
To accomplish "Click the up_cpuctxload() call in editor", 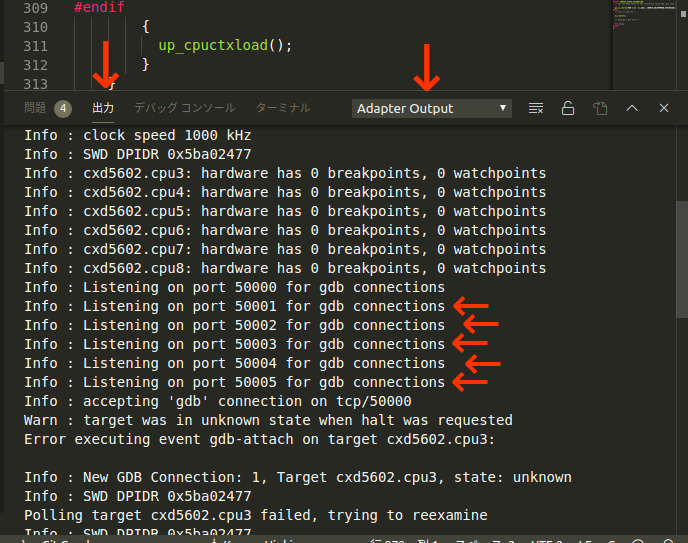I will (224, 46).
